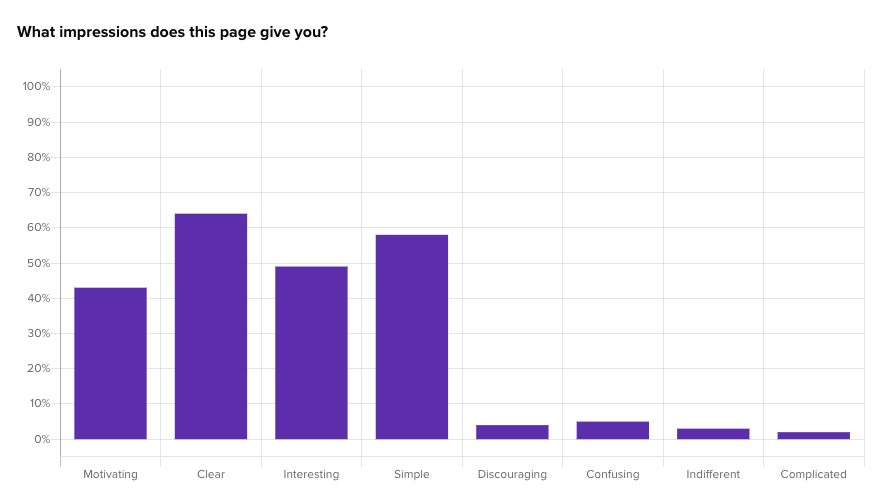Screen dimensions: 885x494
Task: Click the 100% y-axis label
Action: click(36, 86)
